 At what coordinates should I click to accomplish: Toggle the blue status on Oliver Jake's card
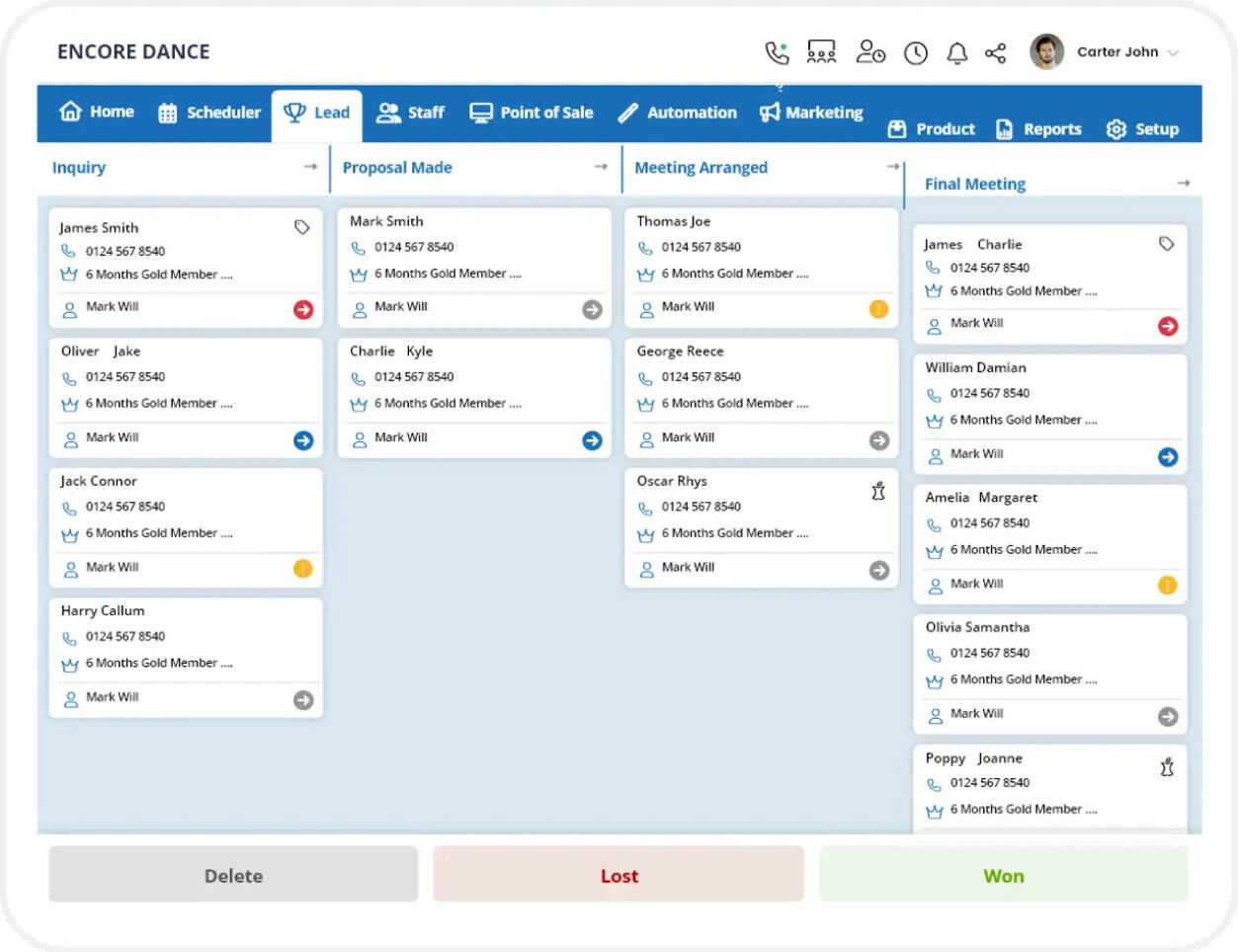coord(303,440)
